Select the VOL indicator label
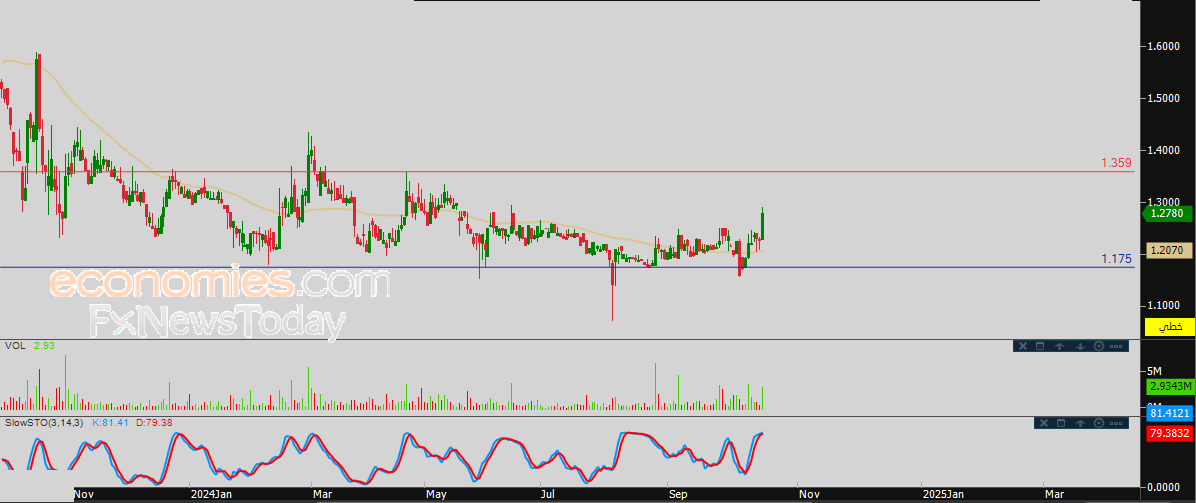The height and width of the screenshot is (503, 1196). [14, 346]
